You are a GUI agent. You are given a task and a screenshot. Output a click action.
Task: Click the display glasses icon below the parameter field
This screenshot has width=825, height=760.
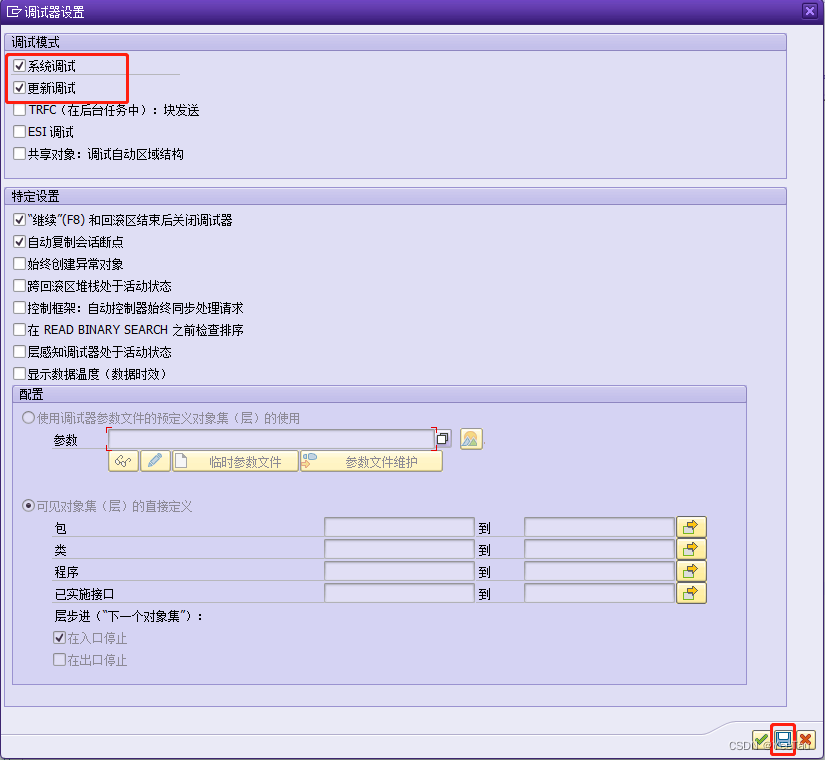pos(124,460)
